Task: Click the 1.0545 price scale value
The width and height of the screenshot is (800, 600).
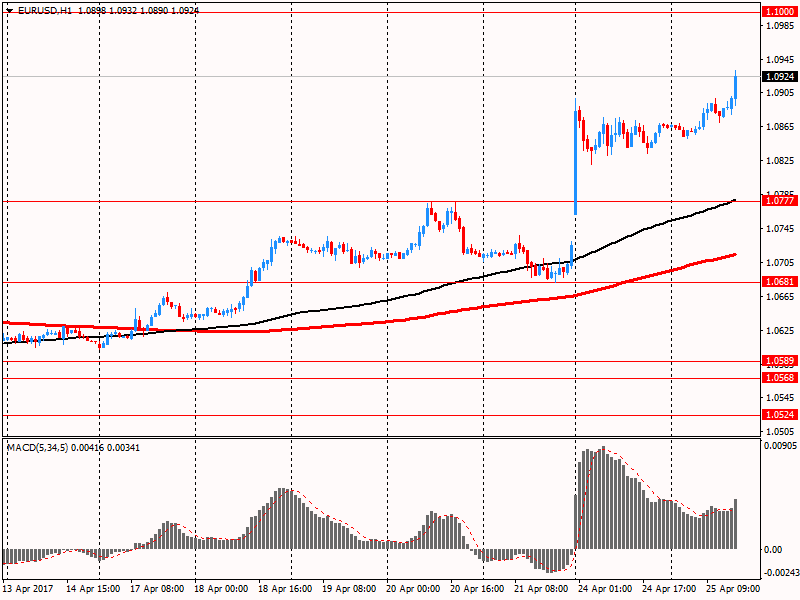Action: tap(780, 397)
